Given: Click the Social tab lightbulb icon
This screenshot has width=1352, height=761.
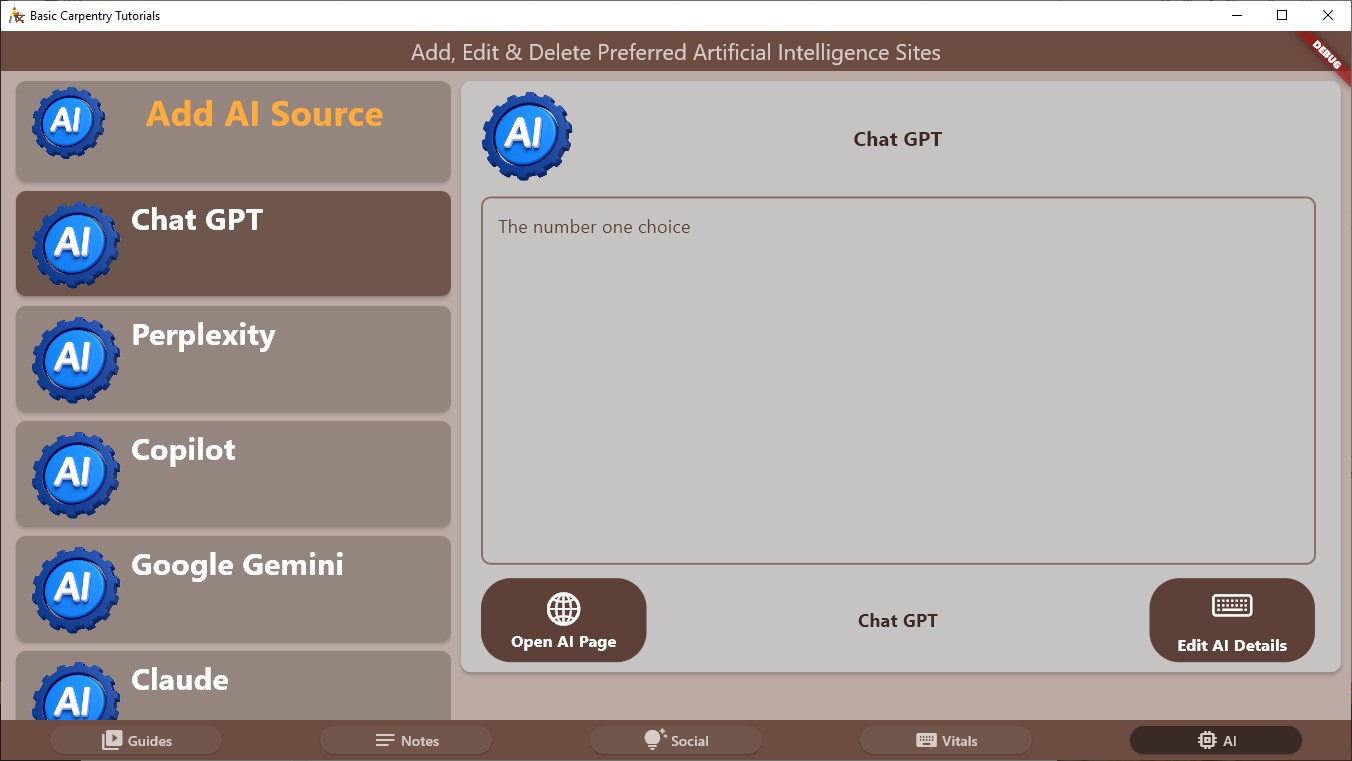Looking at the screenshot, I should pos(655,739).
